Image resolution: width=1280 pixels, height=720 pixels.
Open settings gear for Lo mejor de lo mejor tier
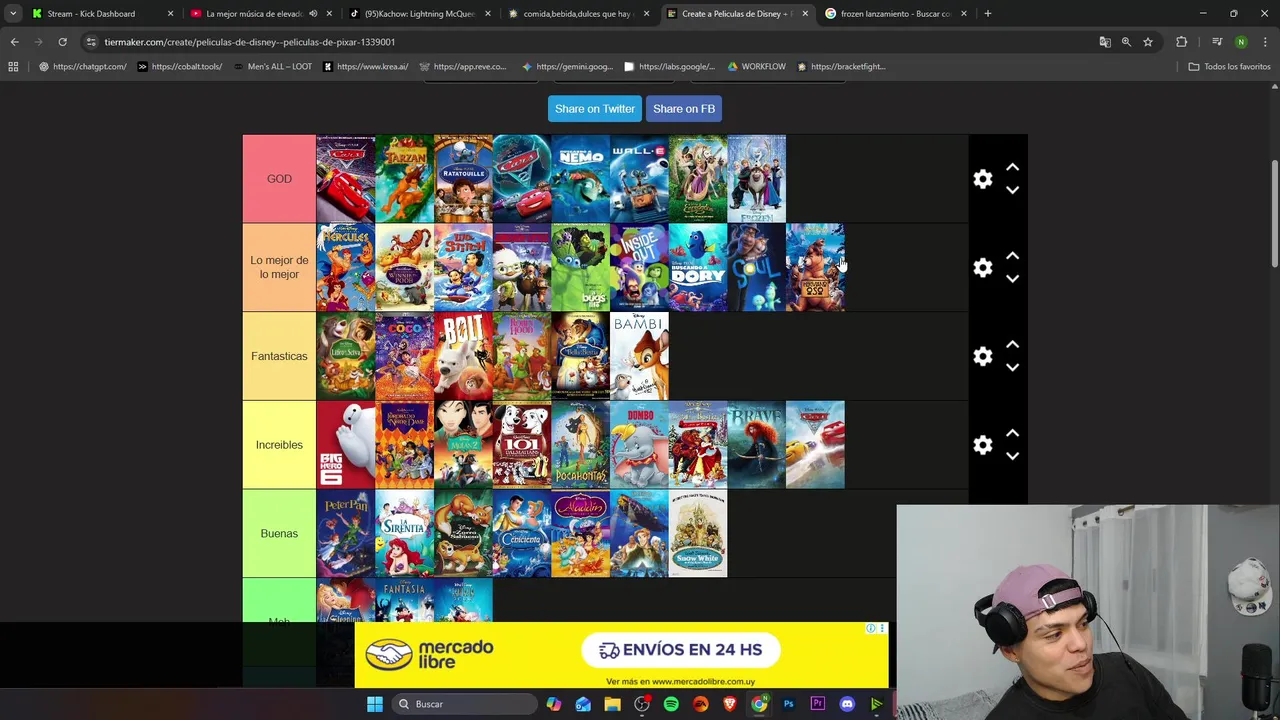[x=983, y=268]
